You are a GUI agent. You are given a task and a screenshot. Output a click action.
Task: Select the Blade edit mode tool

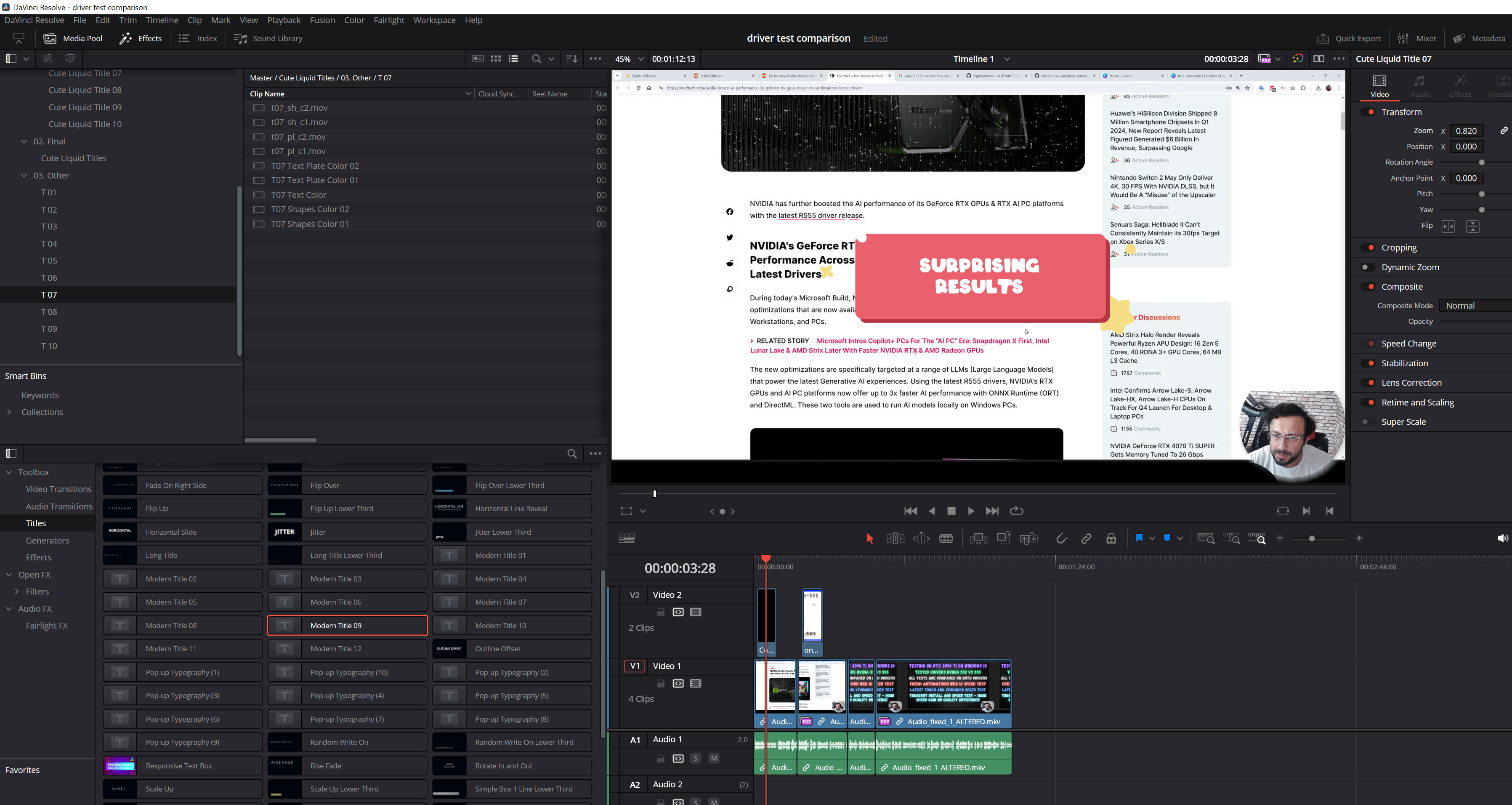946,538
